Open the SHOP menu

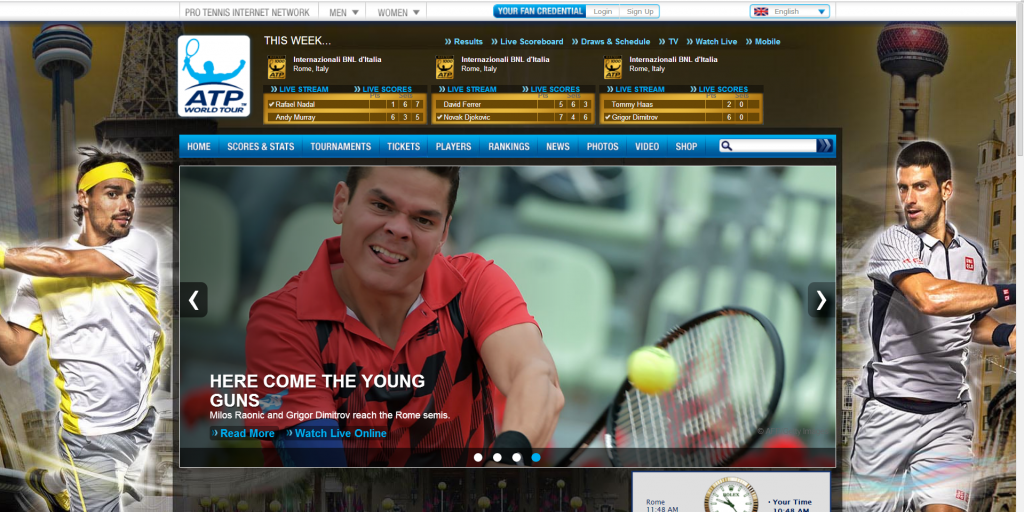686,146
